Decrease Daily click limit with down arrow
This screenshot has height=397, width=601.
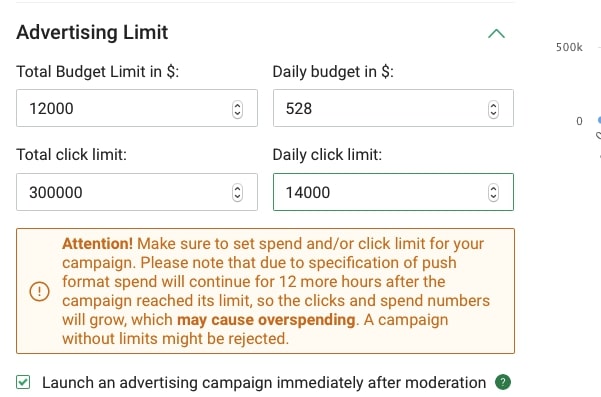[x=493, y=197]
